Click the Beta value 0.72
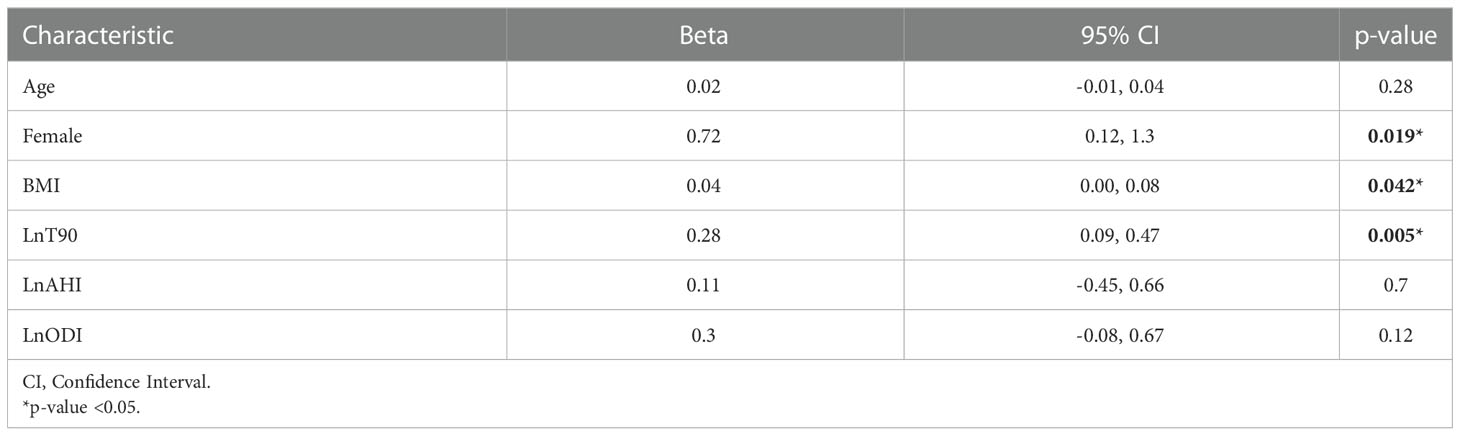1460x436 pixels. [x=705, y=136]
